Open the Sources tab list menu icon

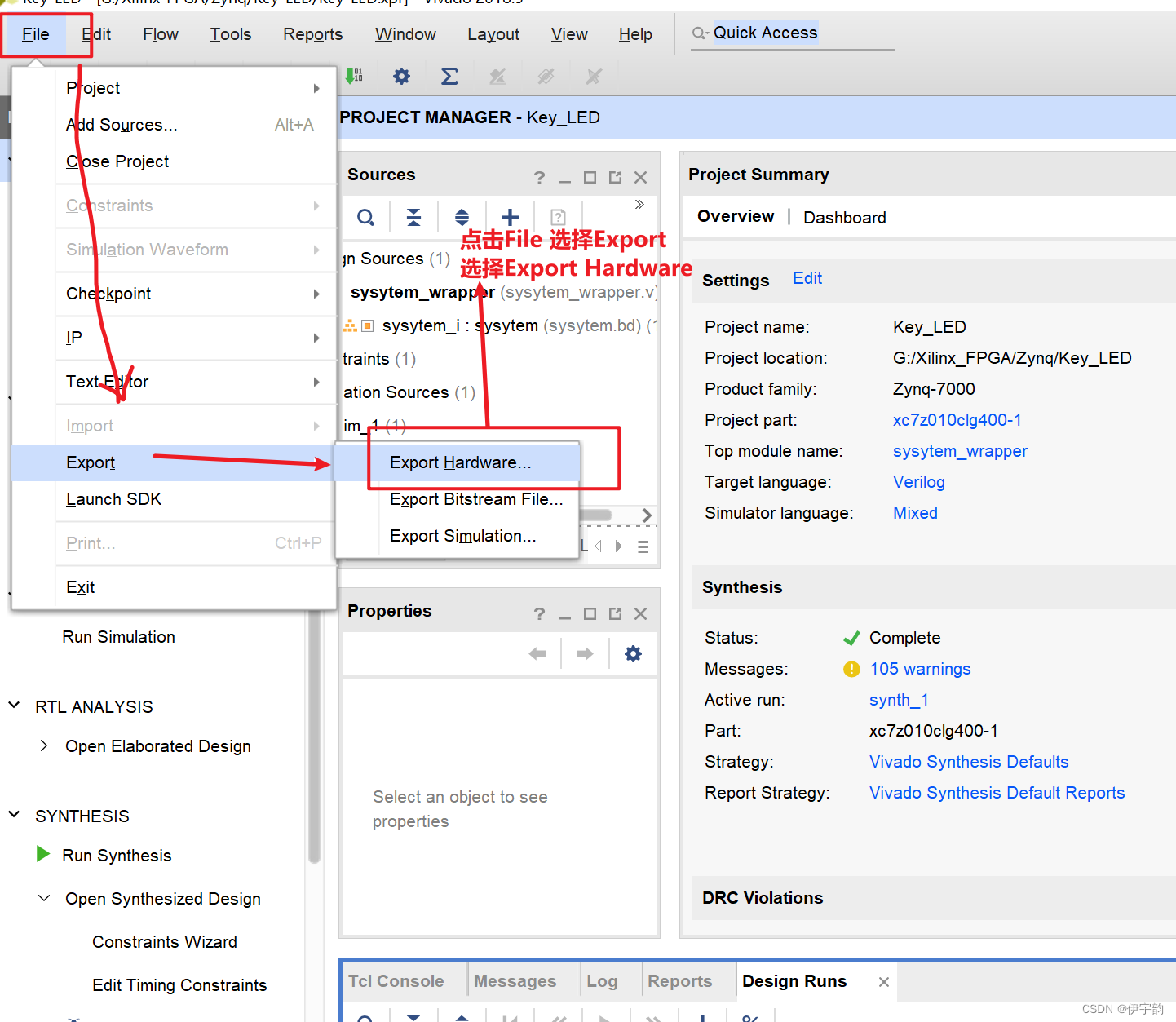643,546
